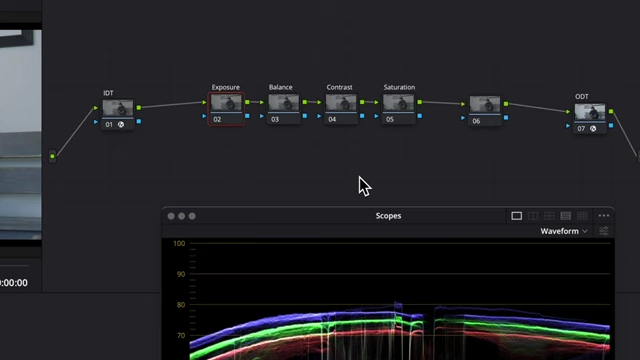Image resolution: width=640 pixels, height=360 pixels.
Task: Click the green RGB output of ODT node
Action: (x=611, y=111)
